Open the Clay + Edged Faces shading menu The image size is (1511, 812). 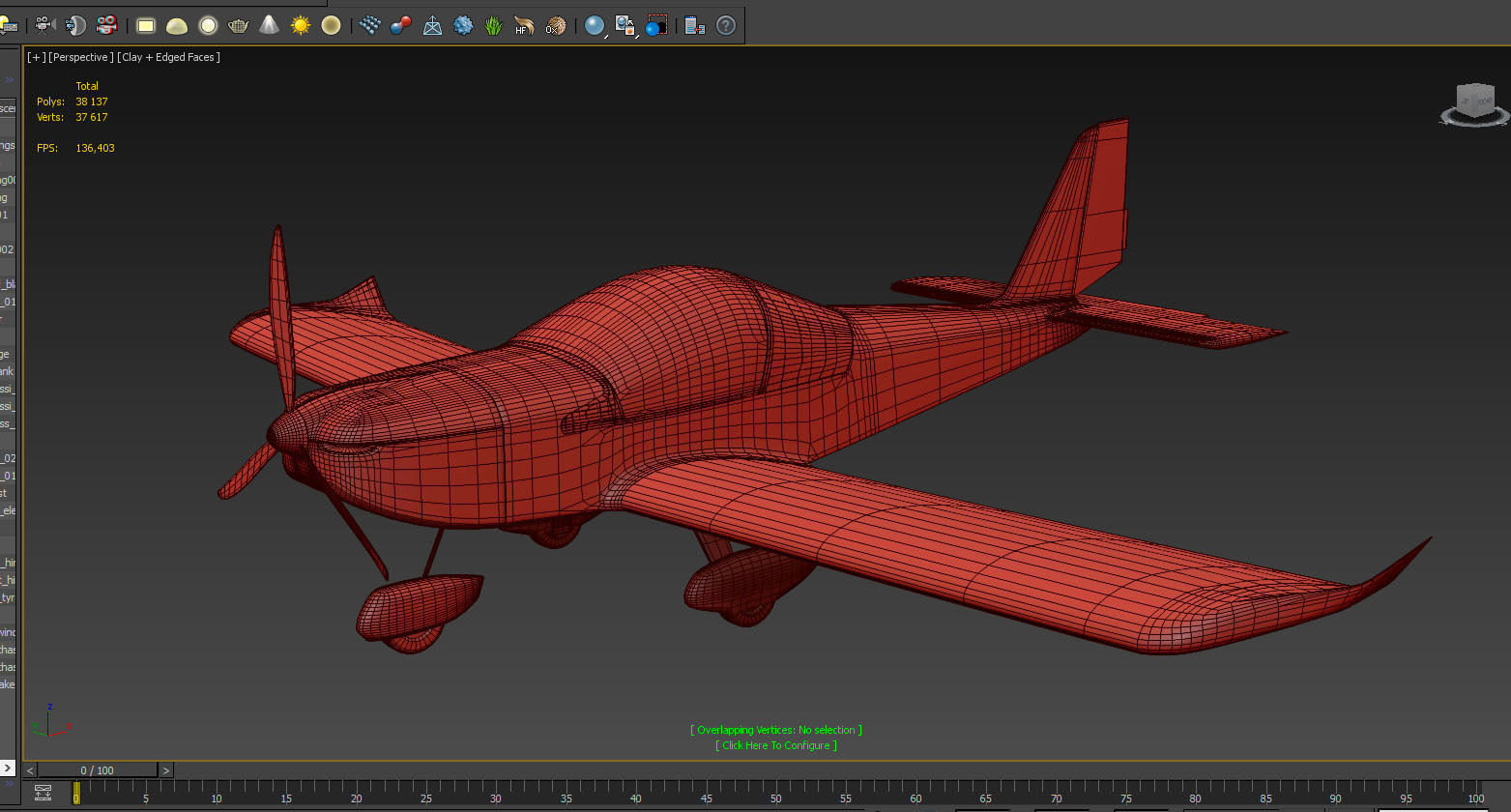pos(169,57)
